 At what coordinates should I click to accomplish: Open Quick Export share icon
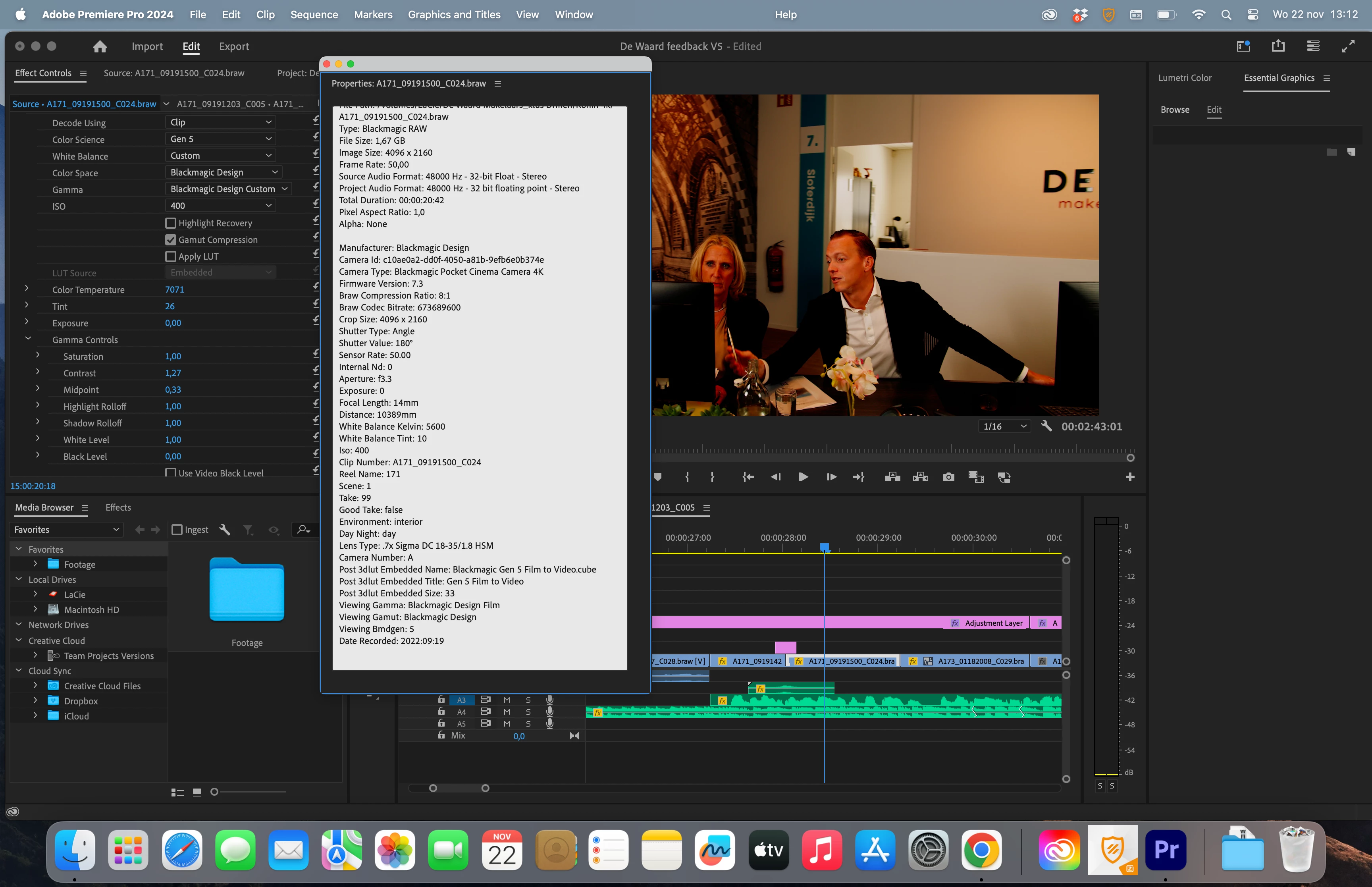point(1278,46)
